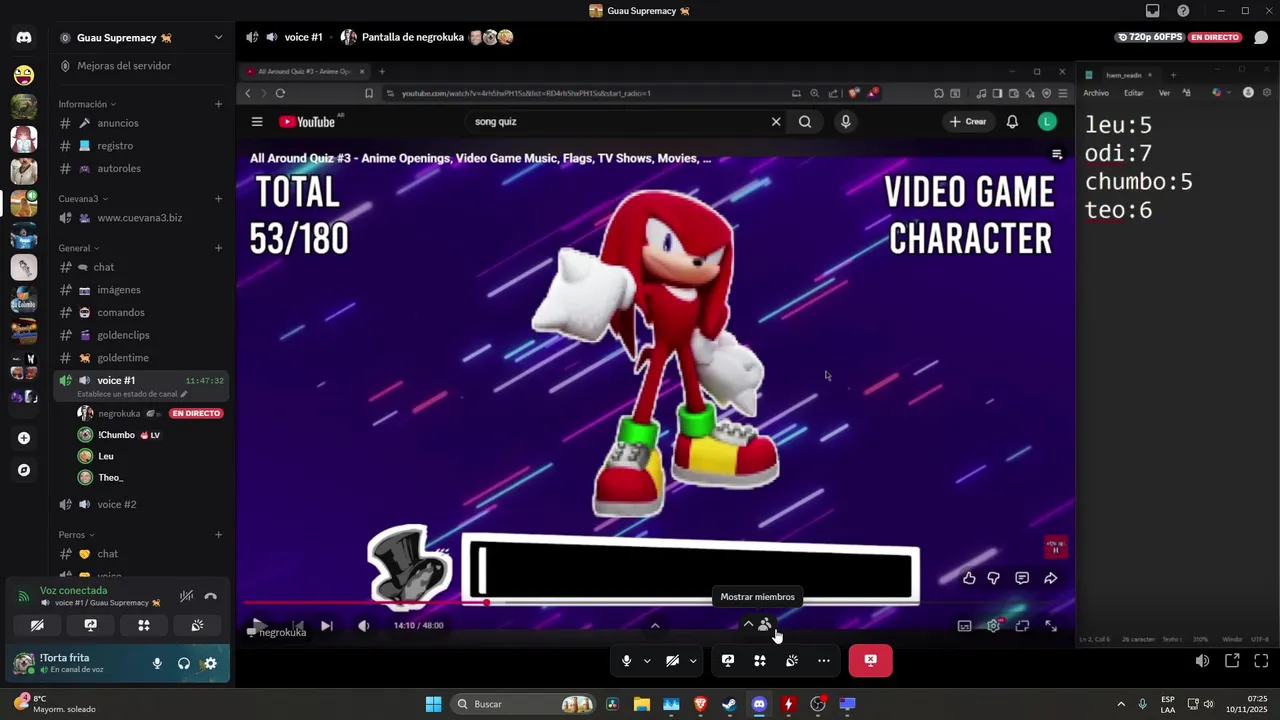Mute microphone in the call control bar
1280x720 pixels.
click(626, 661)
